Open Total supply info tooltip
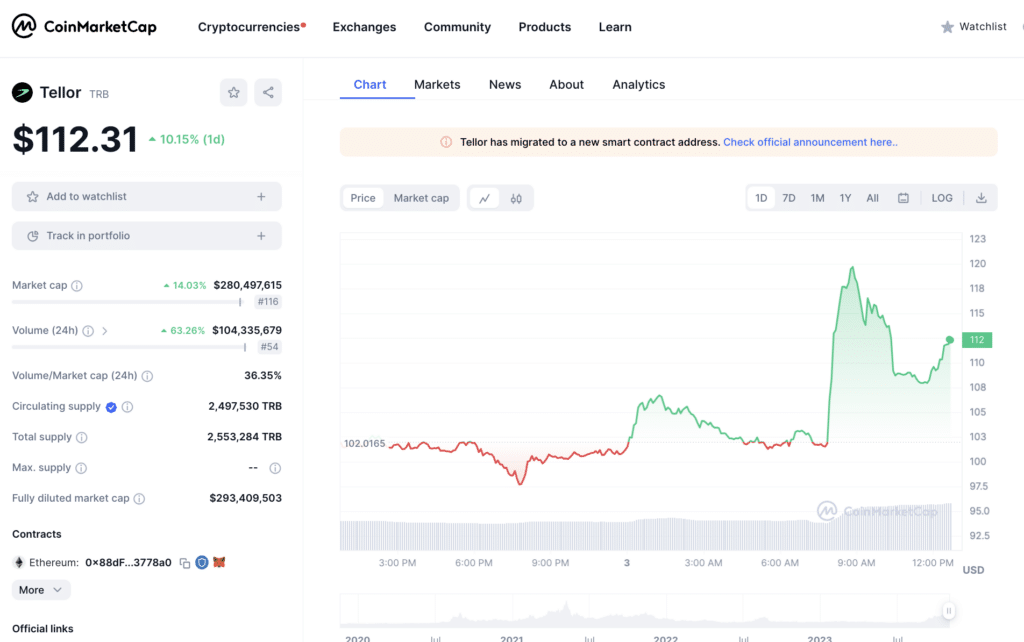The height and width of the screenshot is (642, 1024). (82, 437)
